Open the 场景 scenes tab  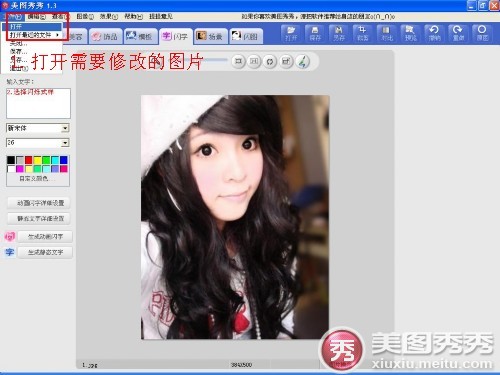point(211,36)
